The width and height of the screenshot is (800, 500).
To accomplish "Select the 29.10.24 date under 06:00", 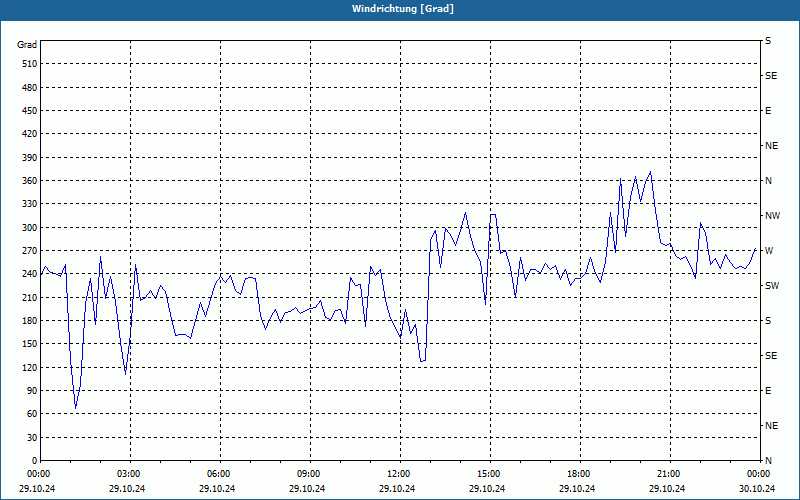I will pos(217,488).
